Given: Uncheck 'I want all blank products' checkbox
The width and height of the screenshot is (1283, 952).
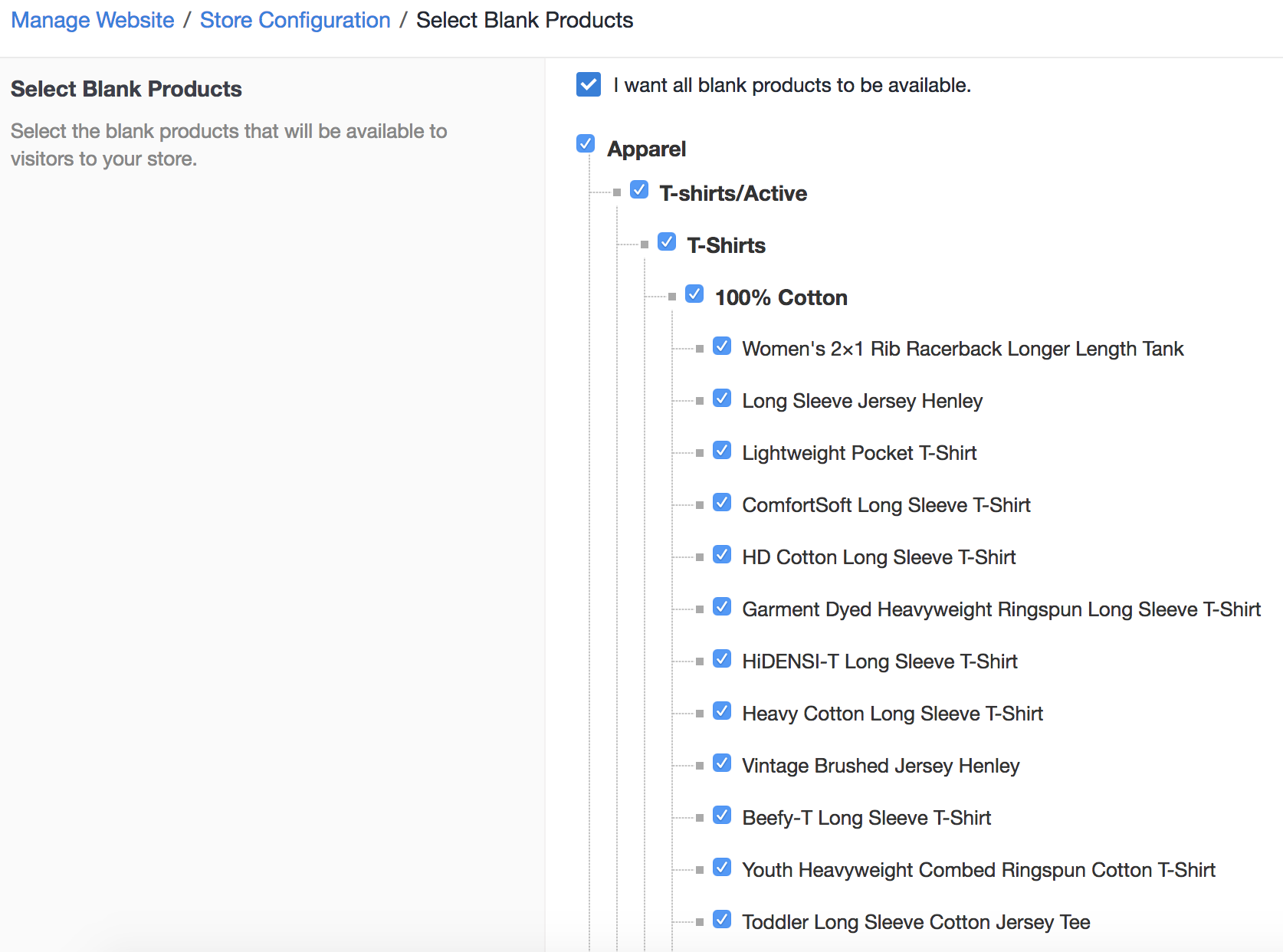Looking at the screenshot, I should (589, 84).
